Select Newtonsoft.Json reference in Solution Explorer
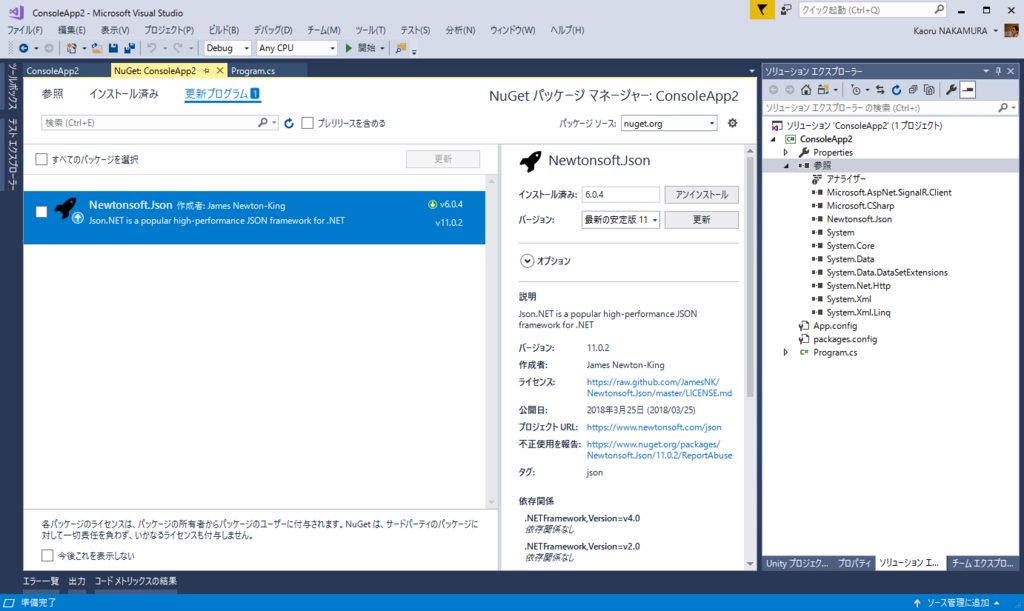 click(x=859, y=219)
